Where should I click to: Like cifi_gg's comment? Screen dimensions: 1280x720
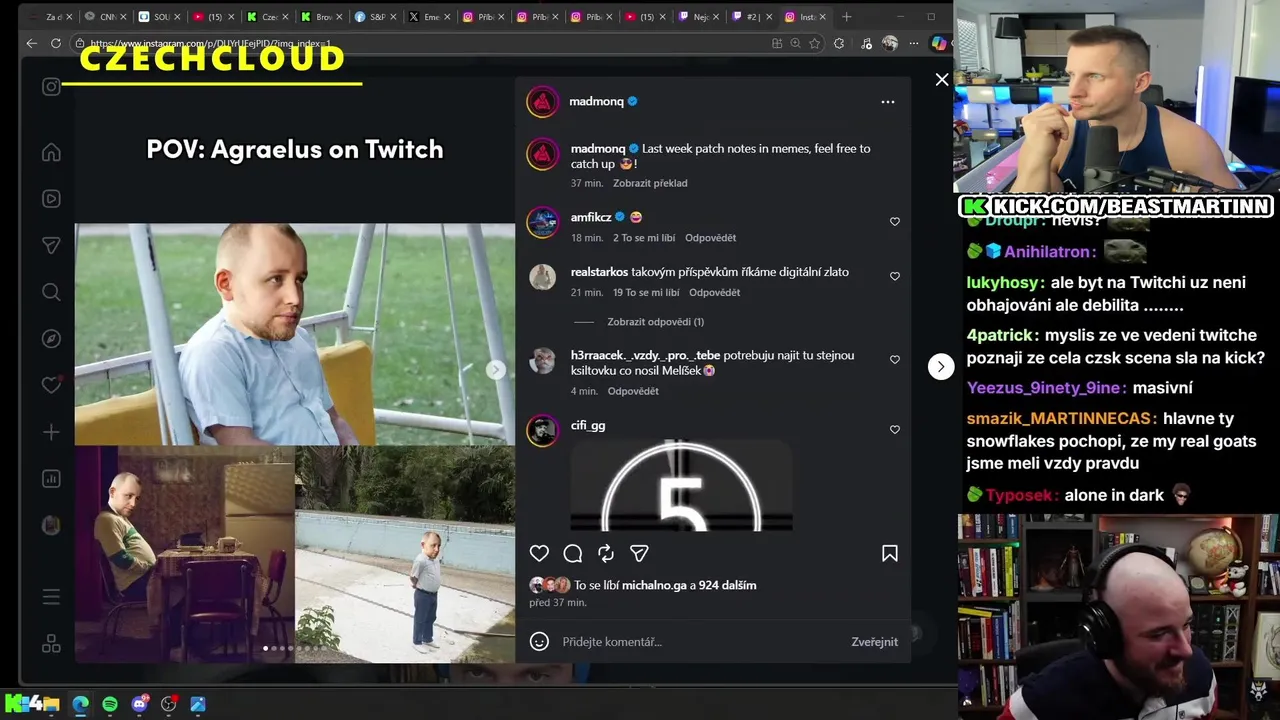pos(895,430)
